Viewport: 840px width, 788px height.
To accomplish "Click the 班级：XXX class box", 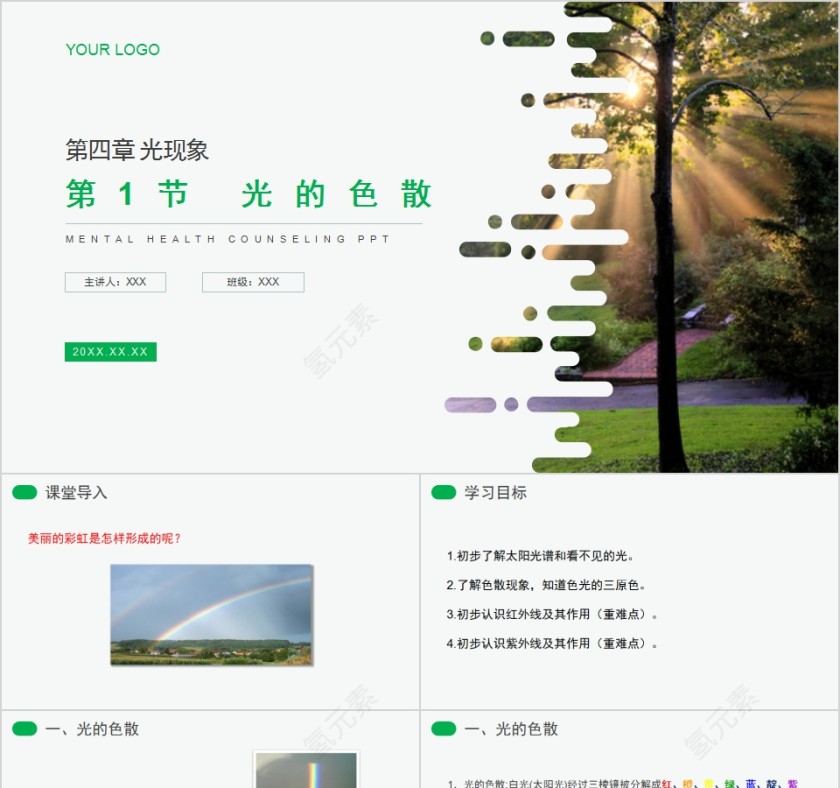I will 253,282.
